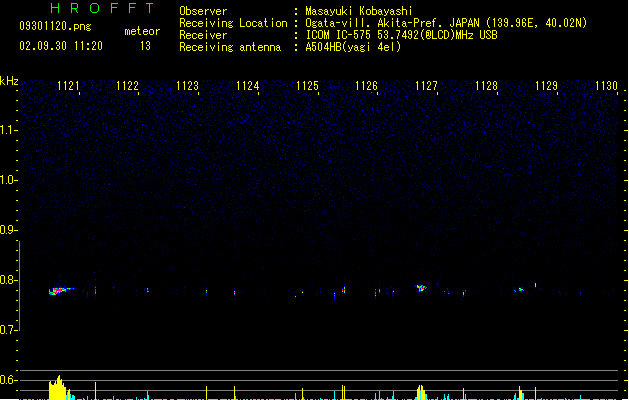Click the meteor echo near 1129
The height and width of the screenshot is (400, 629).
pos(520,289)
